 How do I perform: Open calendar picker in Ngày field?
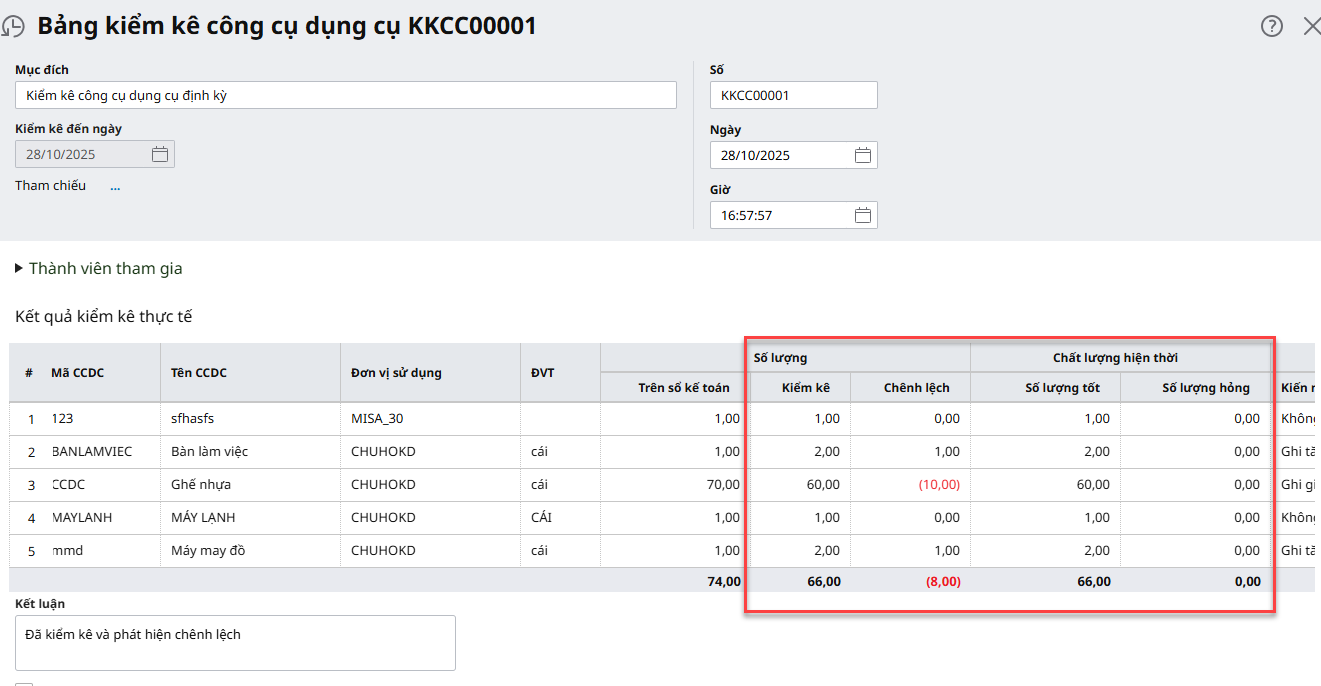coord(863,155)
